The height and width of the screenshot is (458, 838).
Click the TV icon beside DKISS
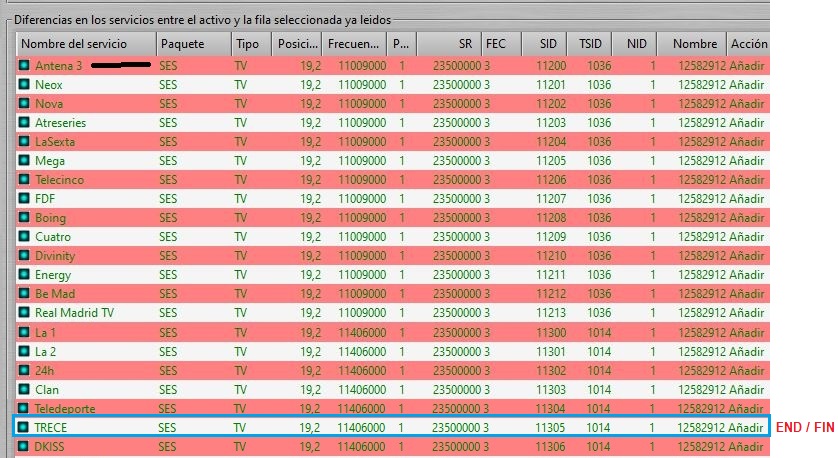pos(23,446)
